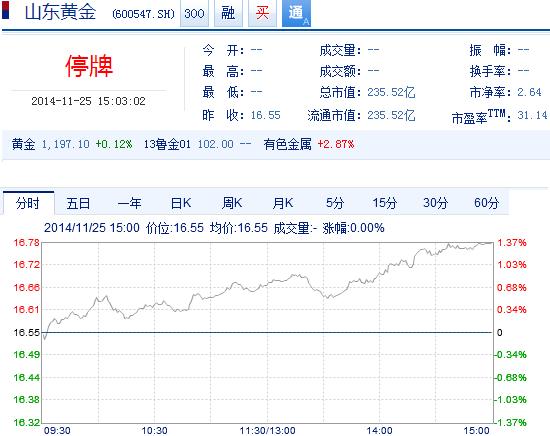The height and width of the screenshot is (436, 550).
Task: Click the red 买 buy badge
Action: click(262, 13)
